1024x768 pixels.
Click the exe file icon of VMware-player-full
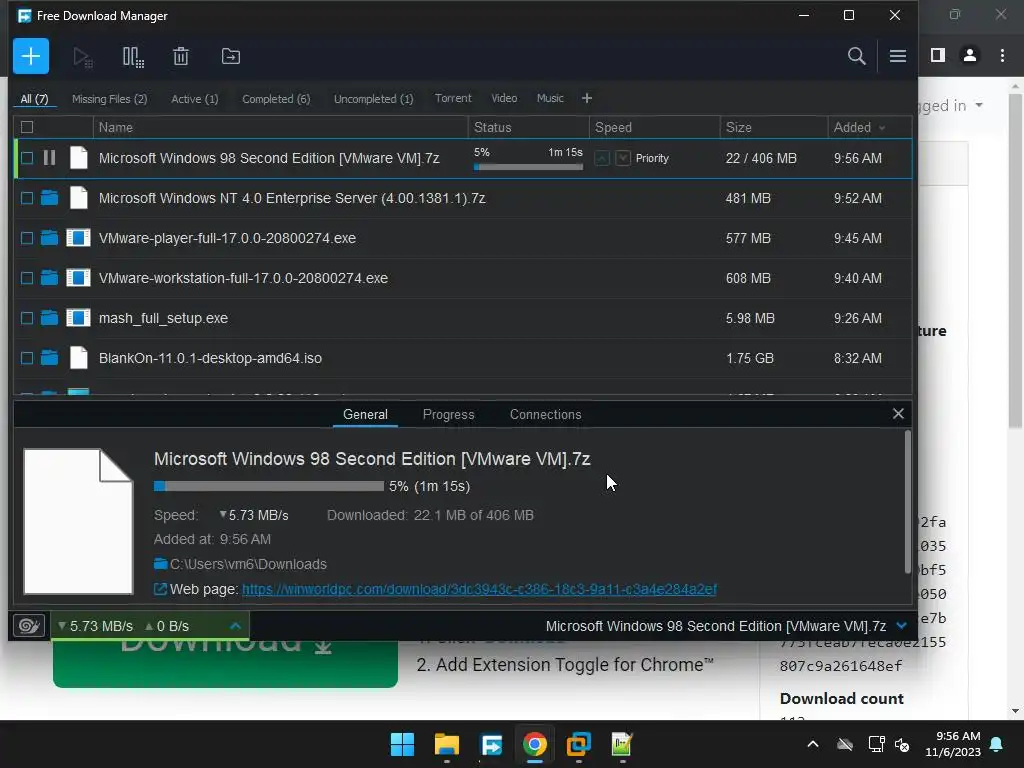pyautogui.click(x=78, y=238)
